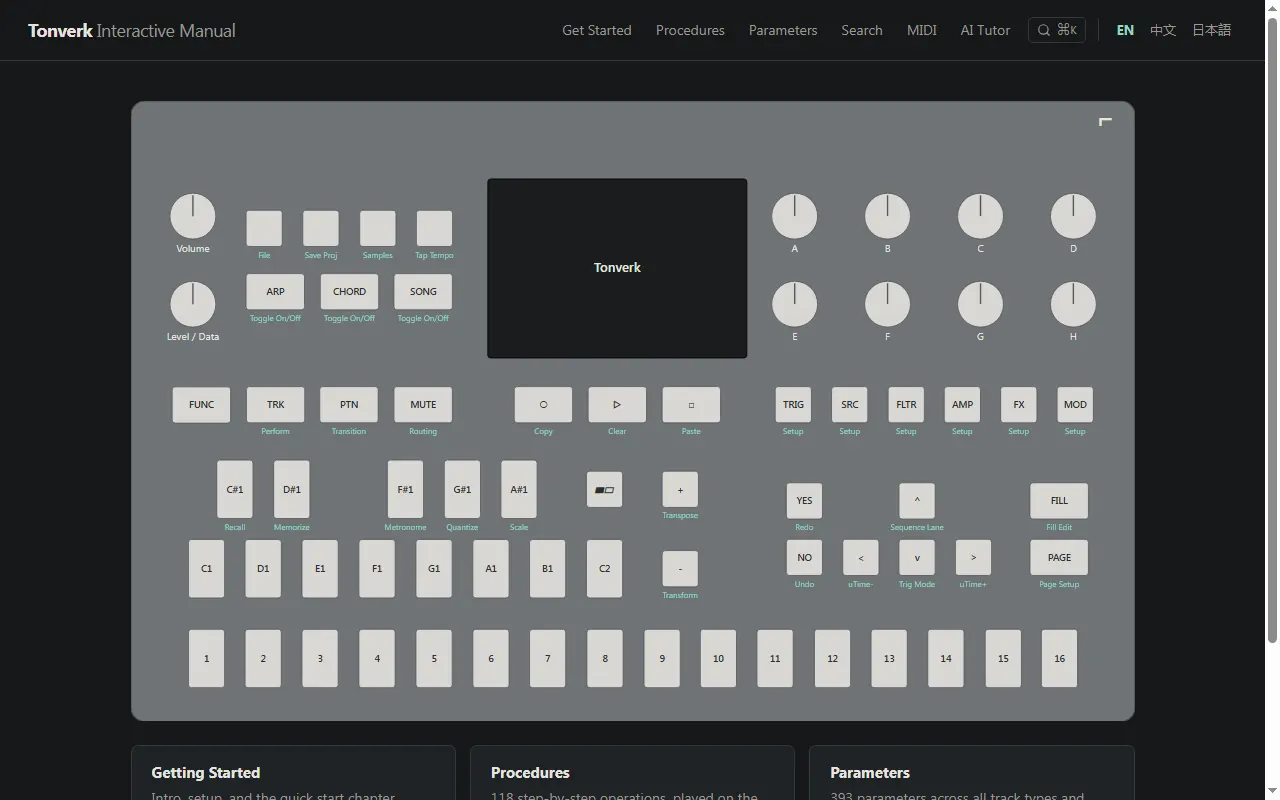Click the Play triangle button on the device
The height and width of the screenshot is (800, 1280).
tap(617, 405)
